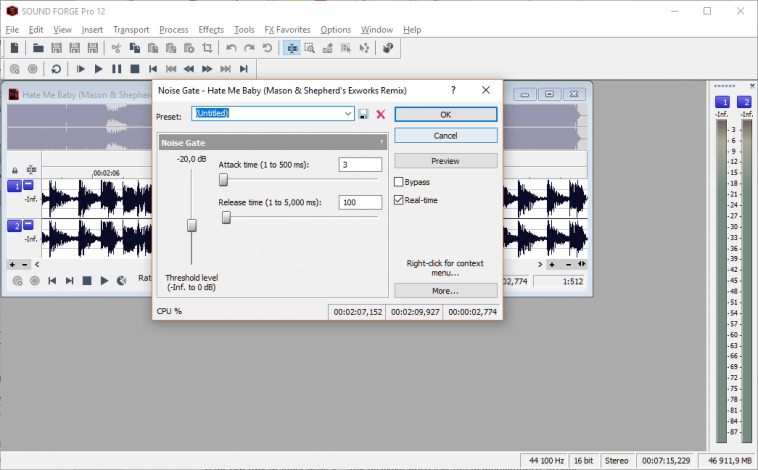Enable the Bypass checkbox
Screen dimensions: 758x470
point(399,182)
